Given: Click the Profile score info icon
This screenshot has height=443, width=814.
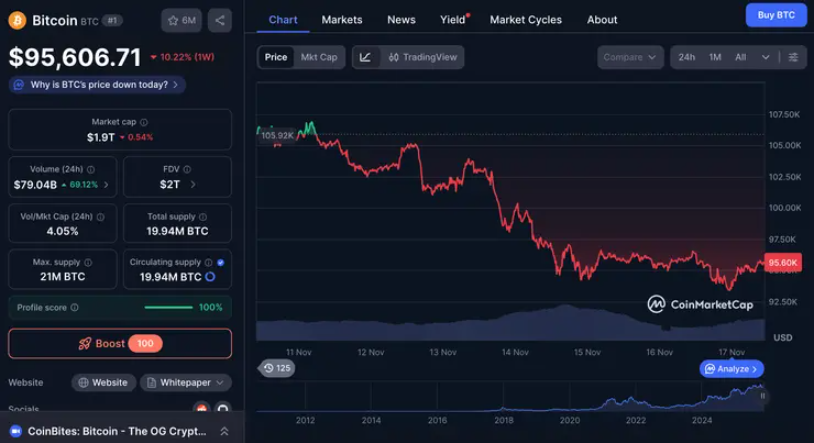Looking at the screenshot, I should coord(74,307).
